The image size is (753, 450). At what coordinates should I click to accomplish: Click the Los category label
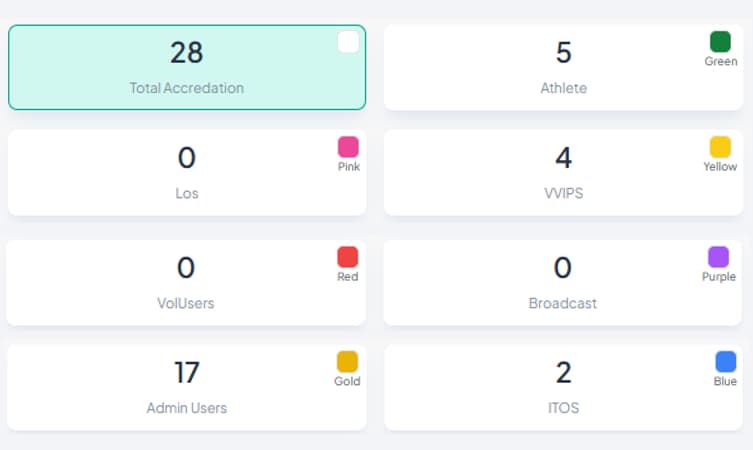coord(187,193)
